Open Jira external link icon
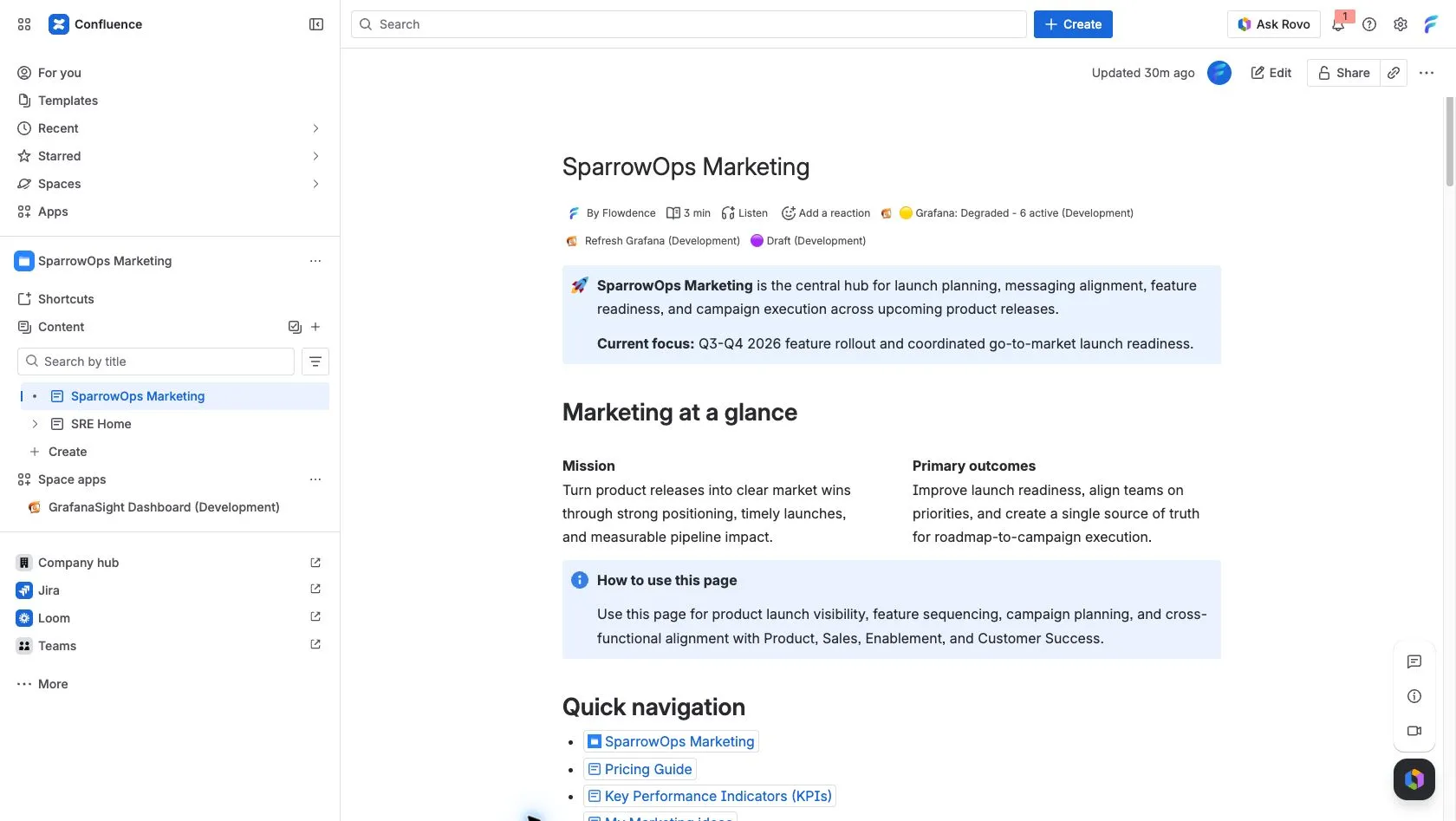1456x821 pixels. pyautogui.click(x=315, y=589)
